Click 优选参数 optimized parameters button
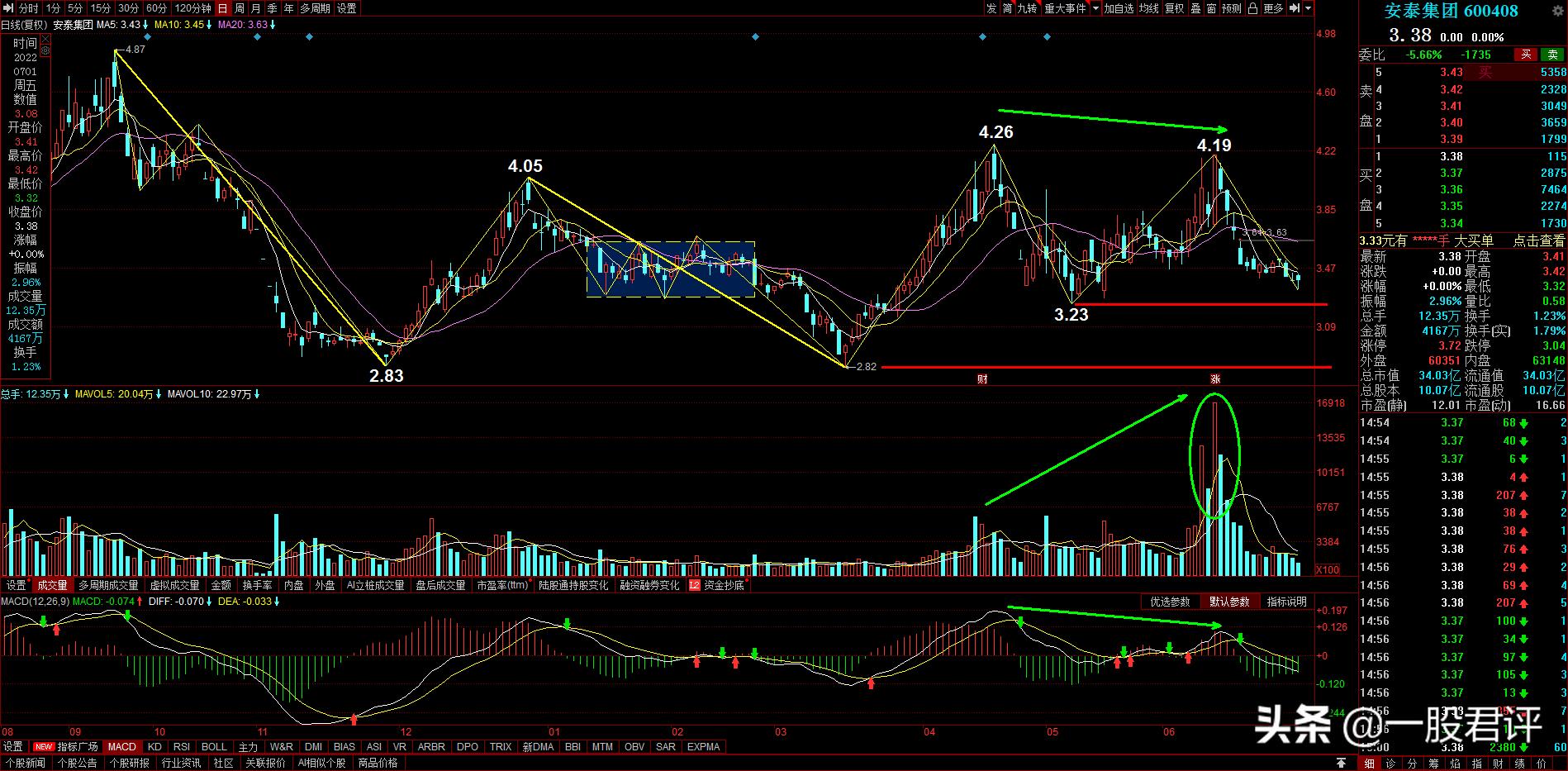This screenshot has width=1568, height=771. [1171, 602]
